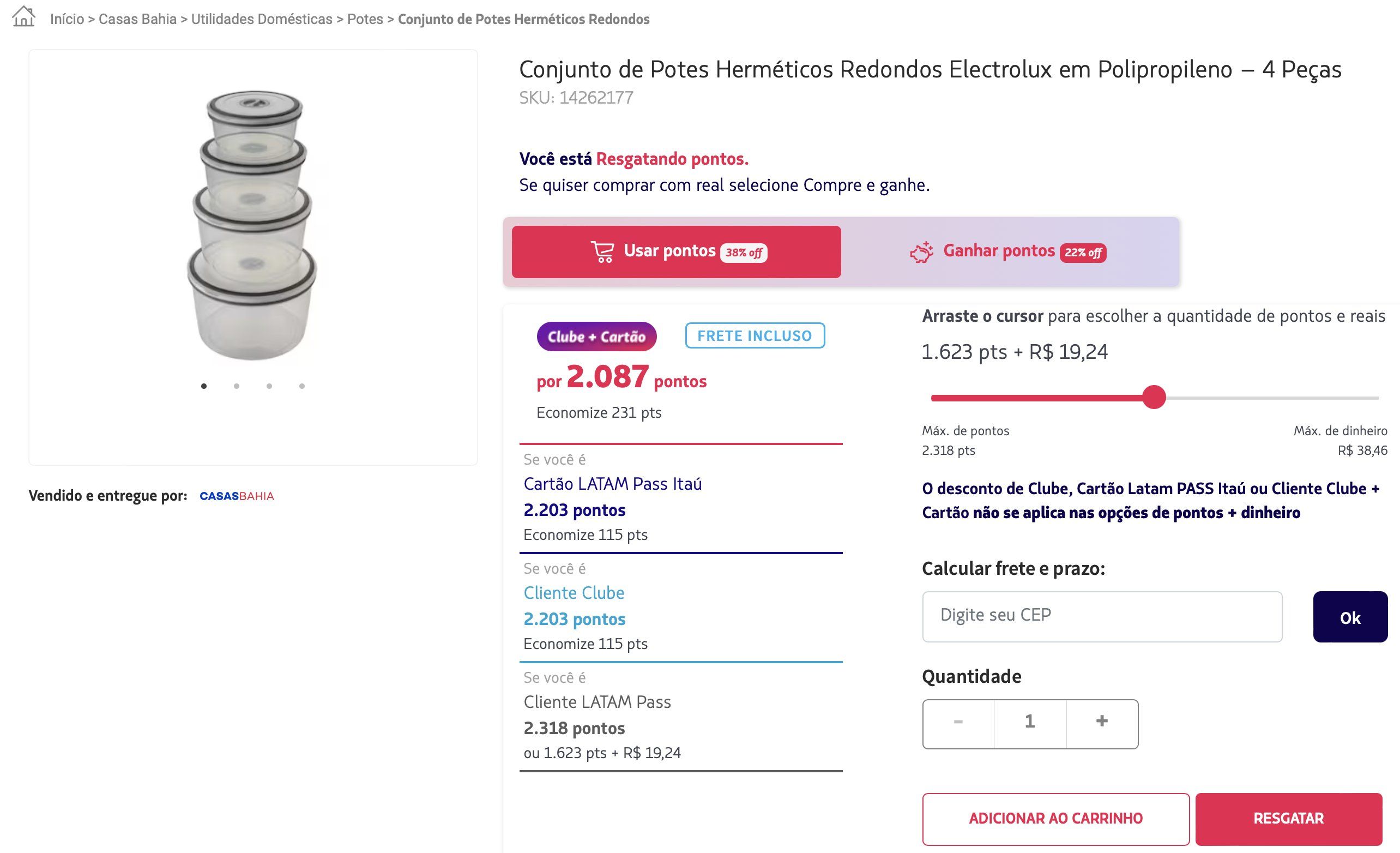Decrease quantity with the minus button
Viewport: 1400px width, 853px height.
click(x=958, y=723)
